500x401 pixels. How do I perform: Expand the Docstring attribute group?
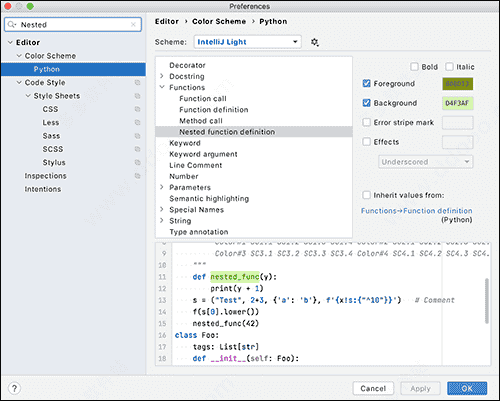(162, 76)
